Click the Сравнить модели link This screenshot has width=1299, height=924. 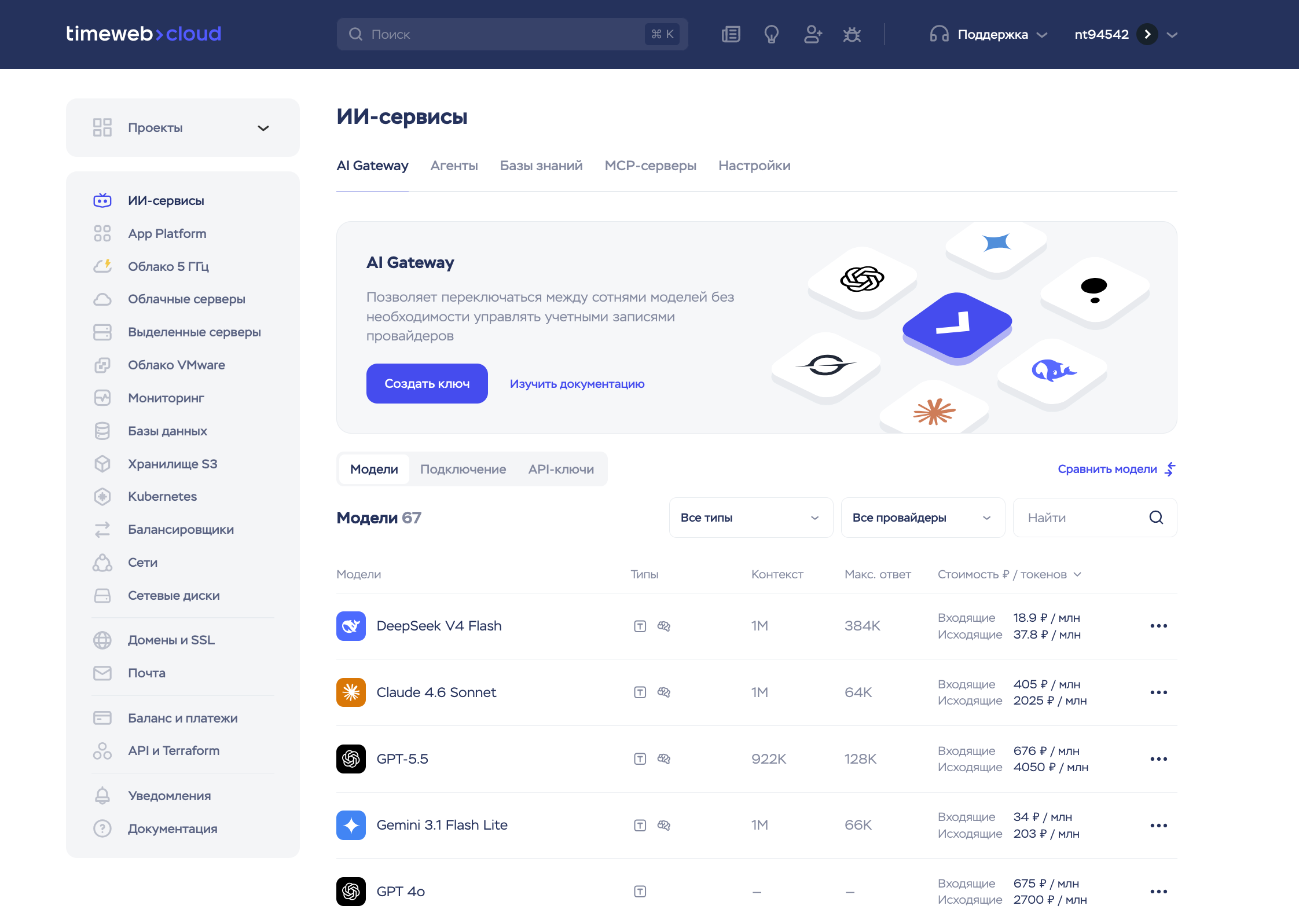[x=1116, y=469]
